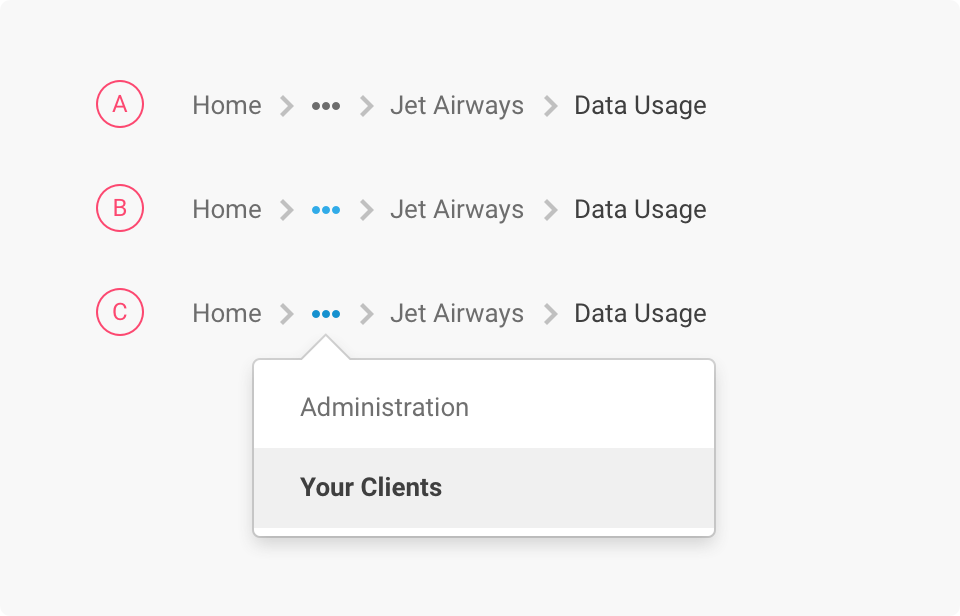960x616 pixels.
Task: Click the chevron before Data Usage in row B
Action: pyautogui.click(x=551, y=210)
